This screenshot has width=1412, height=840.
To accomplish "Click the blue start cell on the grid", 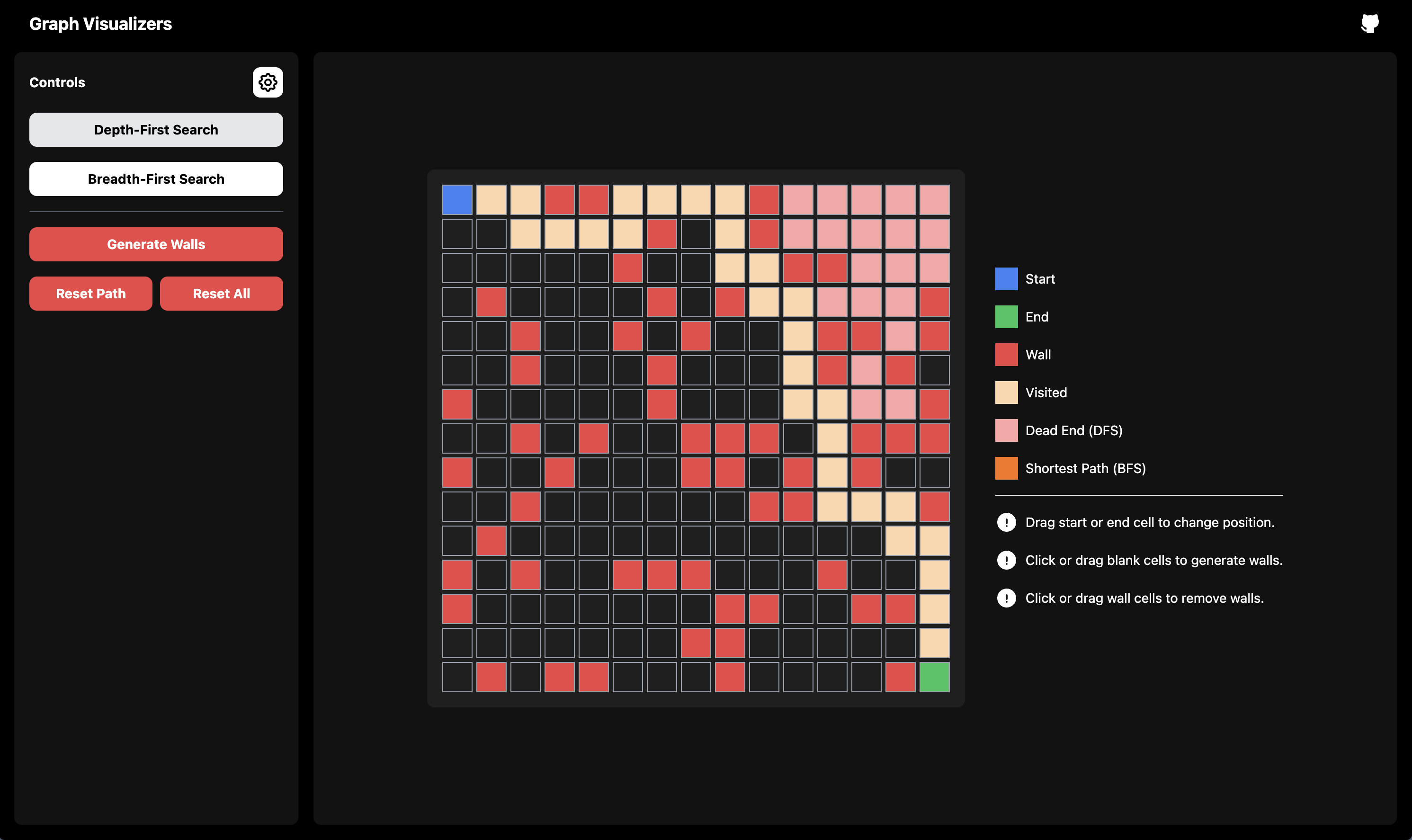I will click(457, 199).
